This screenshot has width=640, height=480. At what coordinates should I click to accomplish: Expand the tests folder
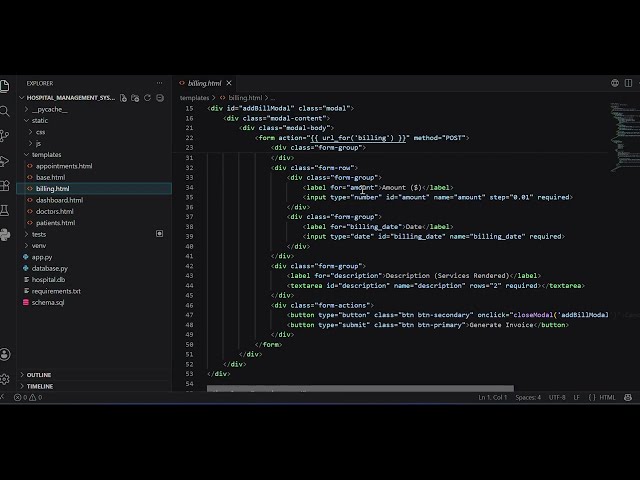39,234
